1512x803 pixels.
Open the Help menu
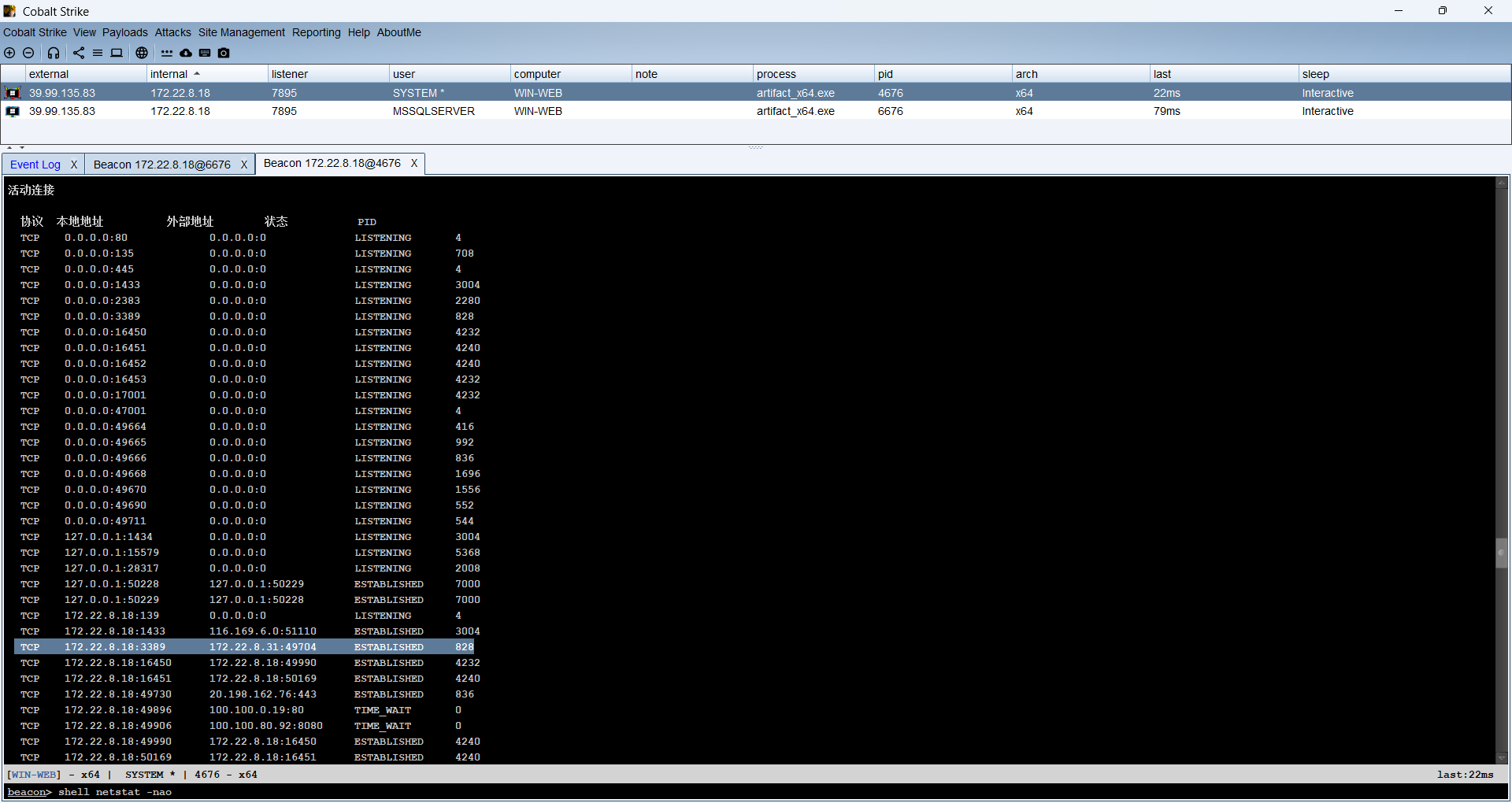(x=359, y=32)
